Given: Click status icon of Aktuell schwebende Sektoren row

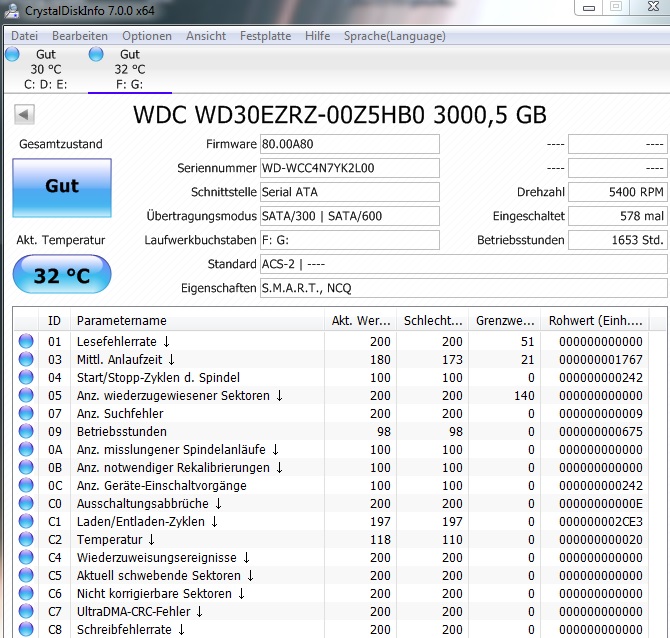Looking at the screenshot, I should click(x=26, y=575).
